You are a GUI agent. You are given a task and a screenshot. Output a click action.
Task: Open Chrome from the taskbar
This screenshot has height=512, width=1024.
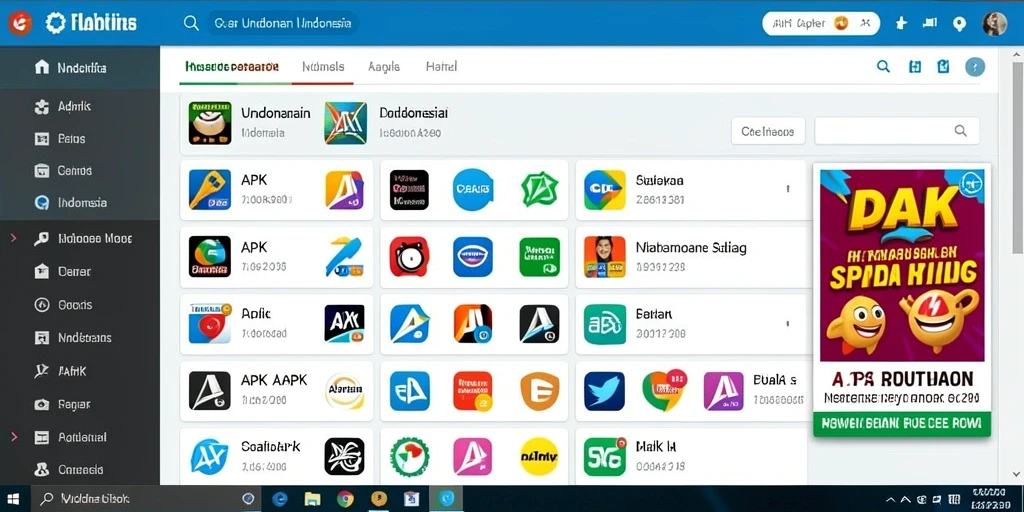pyautogui.click(x=345, y=499)
